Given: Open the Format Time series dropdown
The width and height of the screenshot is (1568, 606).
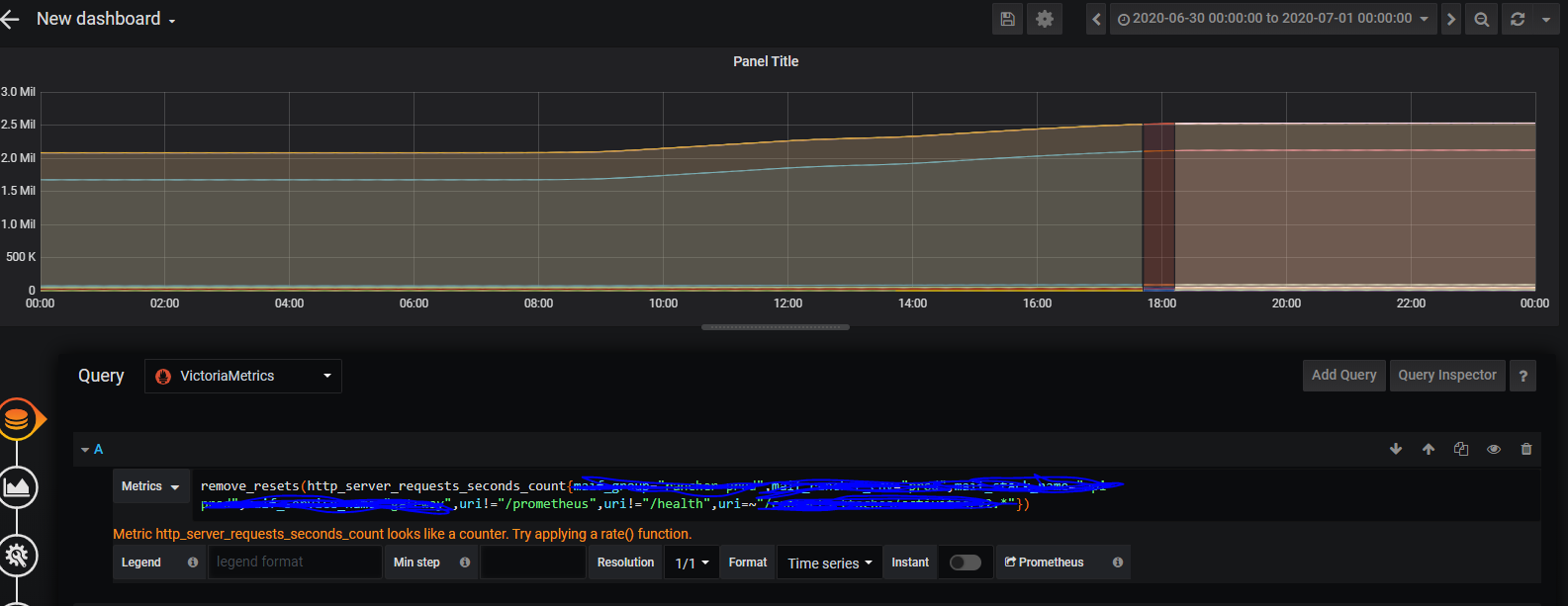Looking at the screenshot, I should point(830,563).
